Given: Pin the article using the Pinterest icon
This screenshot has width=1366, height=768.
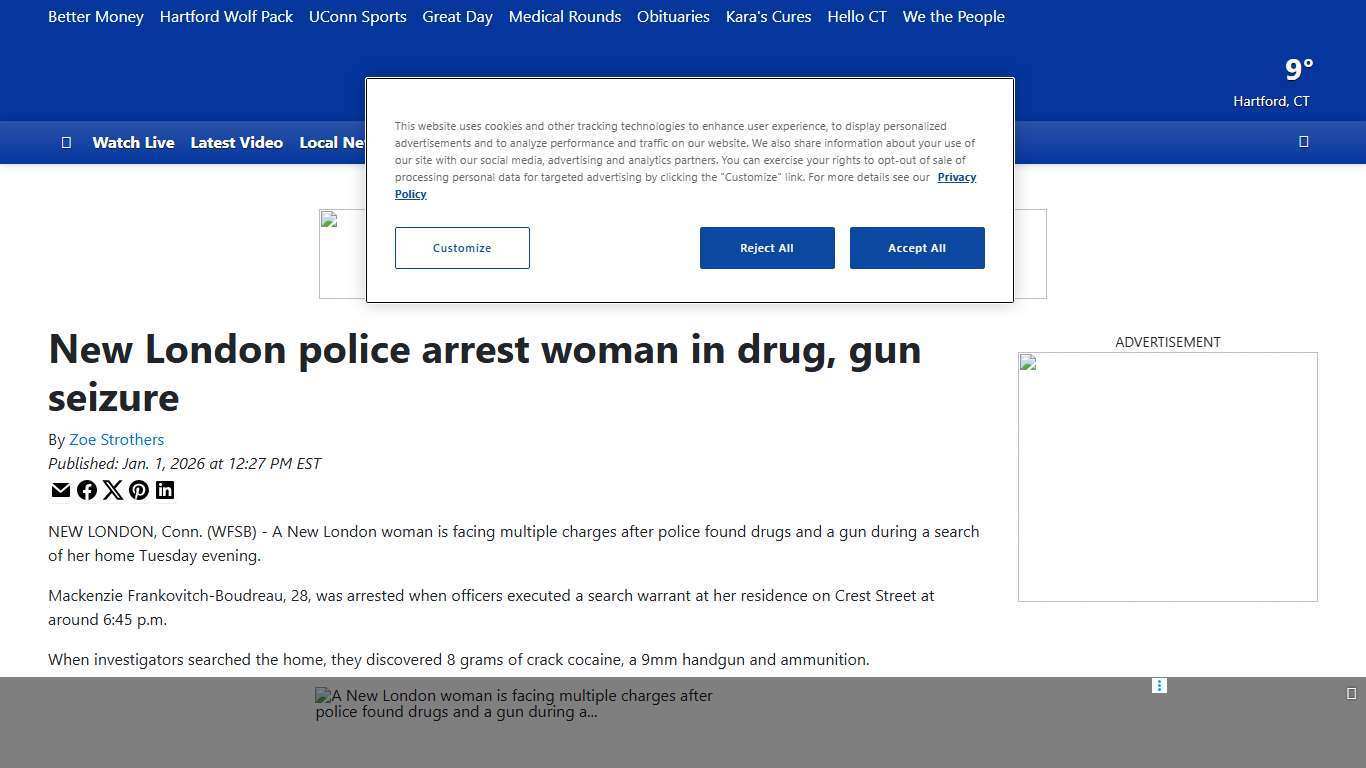Looking at the screenshot, I should [139, 490].
